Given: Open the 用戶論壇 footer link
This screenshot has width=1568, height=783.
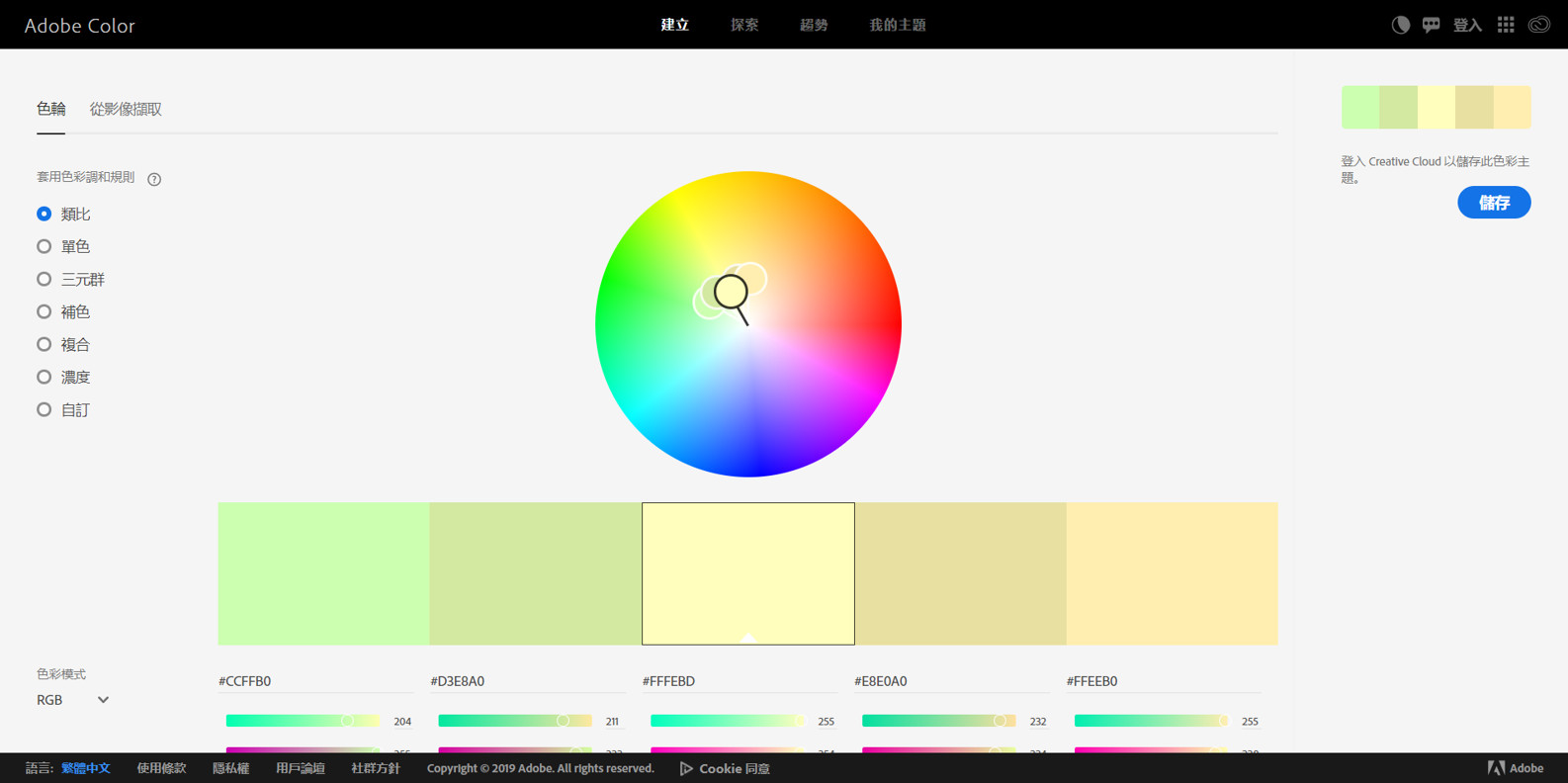Looking at the screenshot, I should 301,768.
